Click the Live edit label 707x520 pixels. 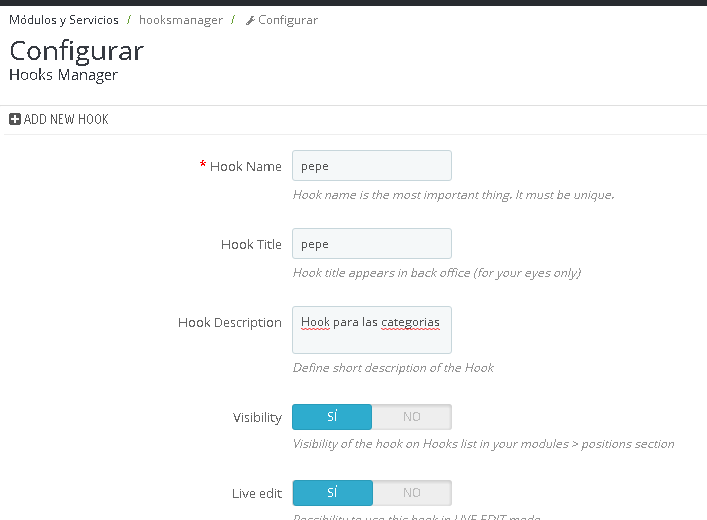tap(256, 494)
